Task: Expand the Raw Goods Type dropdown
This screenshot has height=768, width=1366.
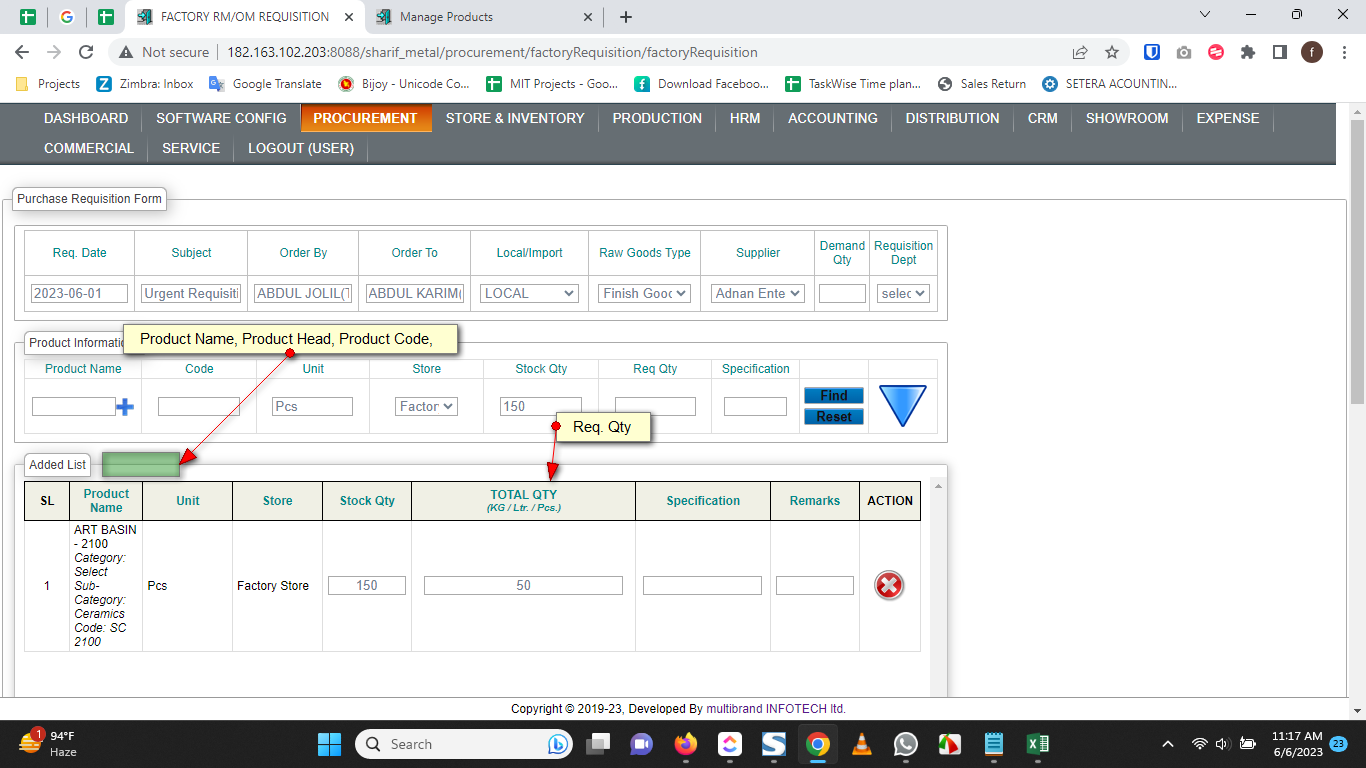Action: (x=645, y=293)
